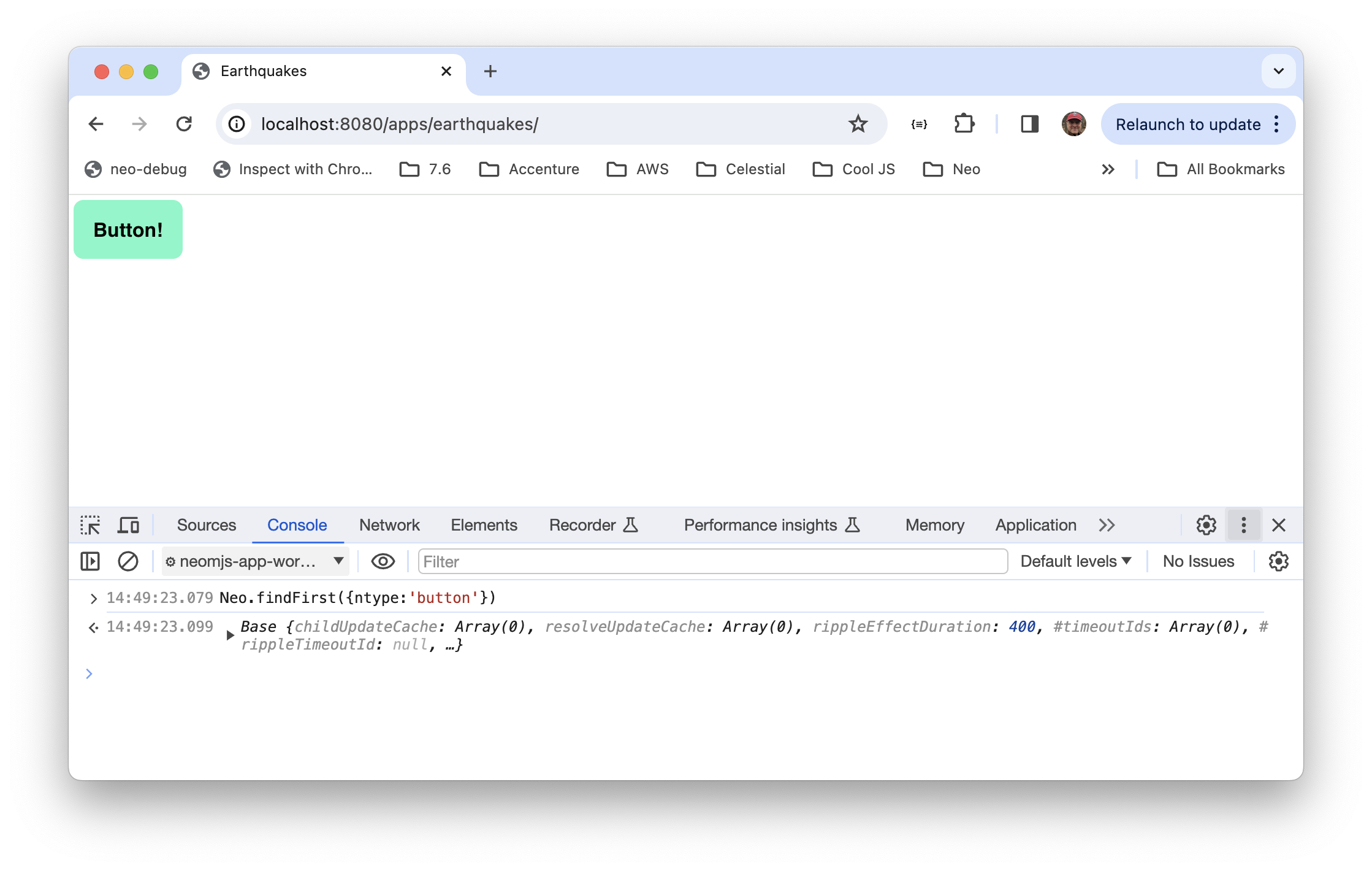Open the neomjs-app-worker context dropdown
Screen dimensions: 1372x871
pos(255,561)
